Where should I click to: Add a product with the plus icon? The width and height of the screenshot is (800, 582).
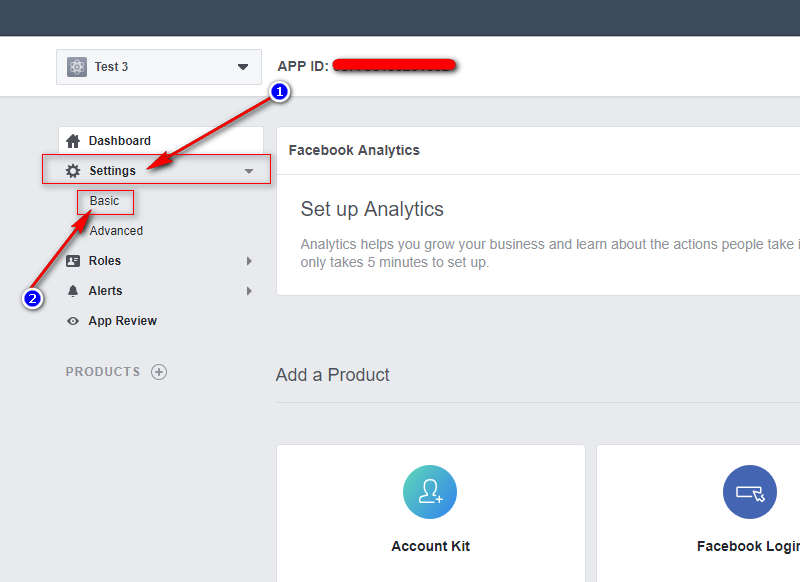(159, 372)
